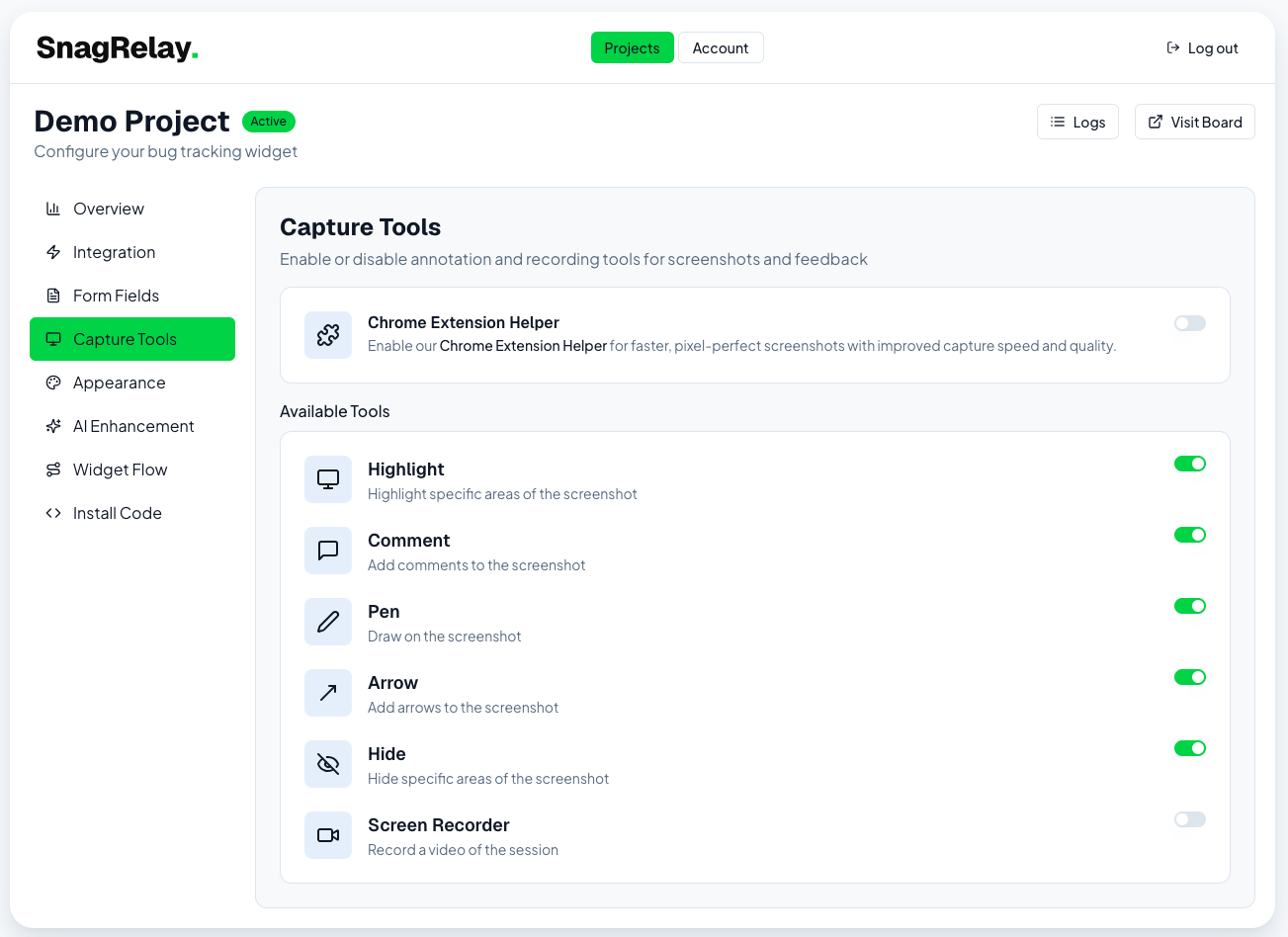The height and width of the screenshot is (937, 1288).
Task: Toggle the Arrow tool off
Action: coord(1190,677)
